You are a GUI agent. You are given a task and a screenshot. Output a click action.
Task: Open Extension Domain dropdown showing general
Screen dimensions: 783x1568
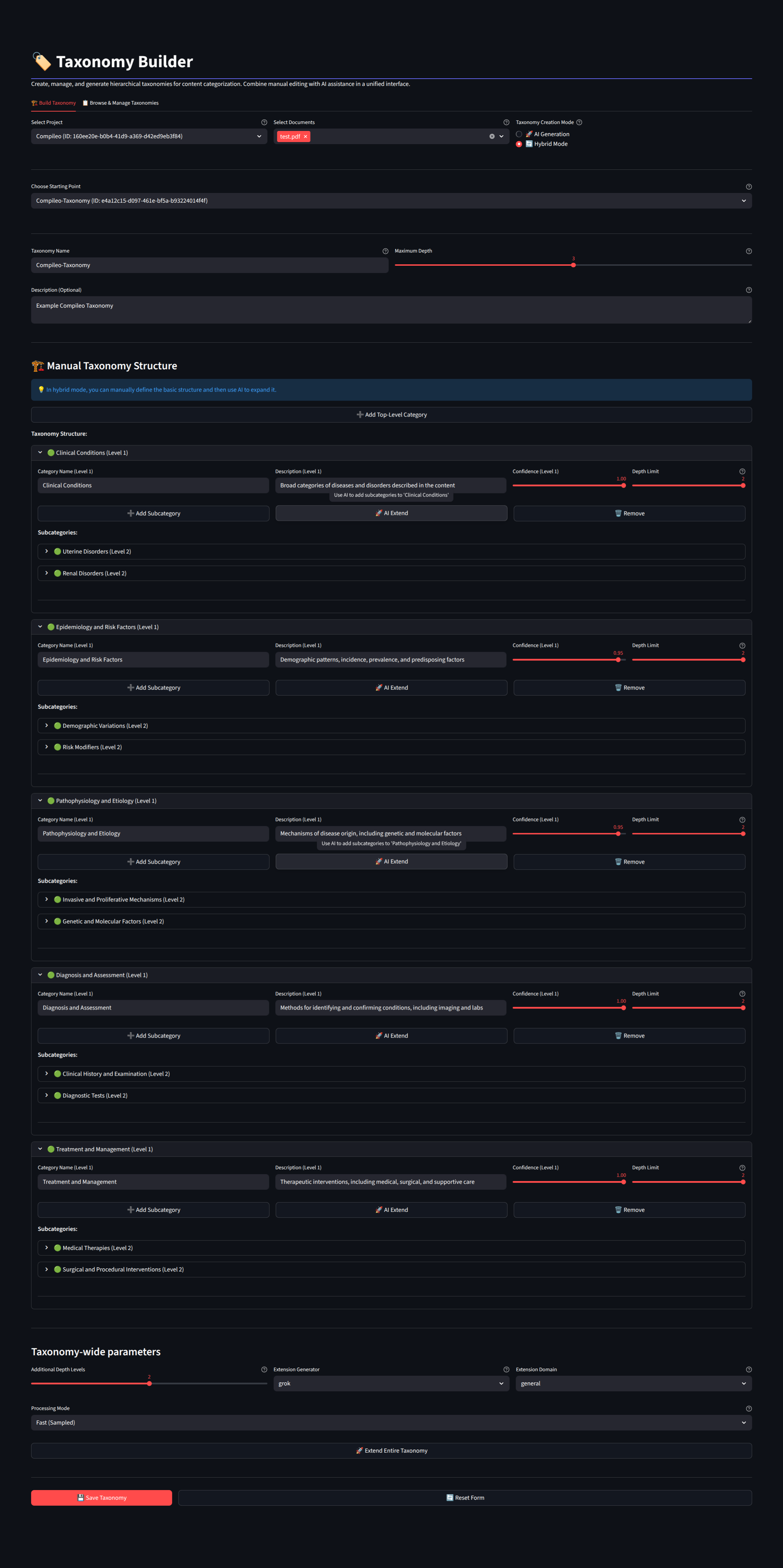[633, 1384]
